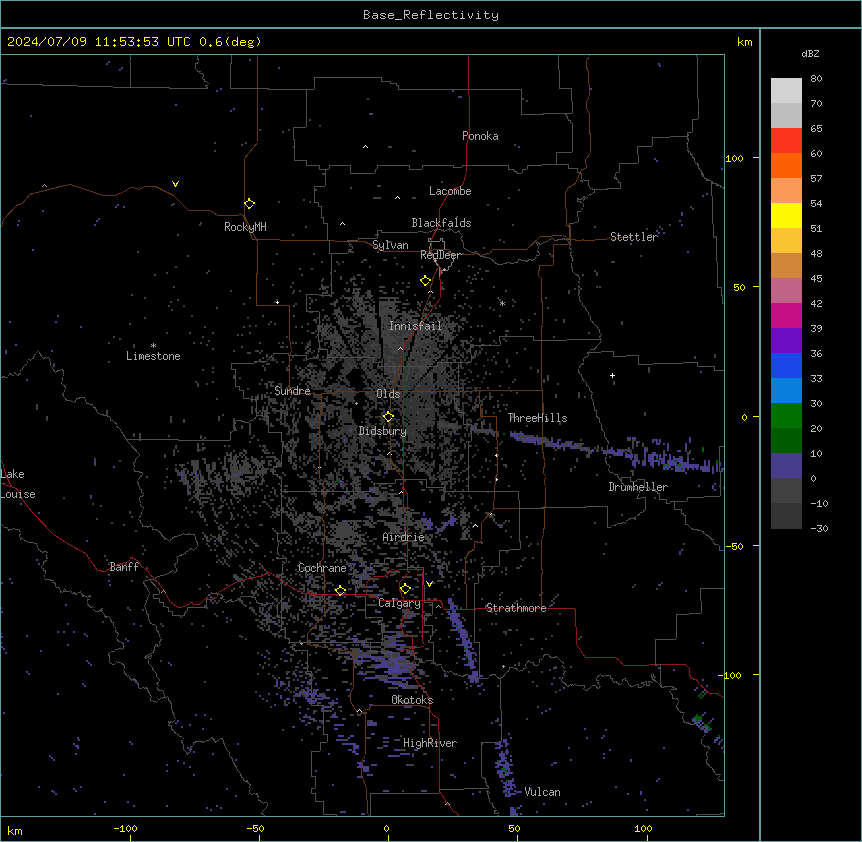Click the Olds town label
This screenshot has height=842, width=862.
(x=388, y=394)
